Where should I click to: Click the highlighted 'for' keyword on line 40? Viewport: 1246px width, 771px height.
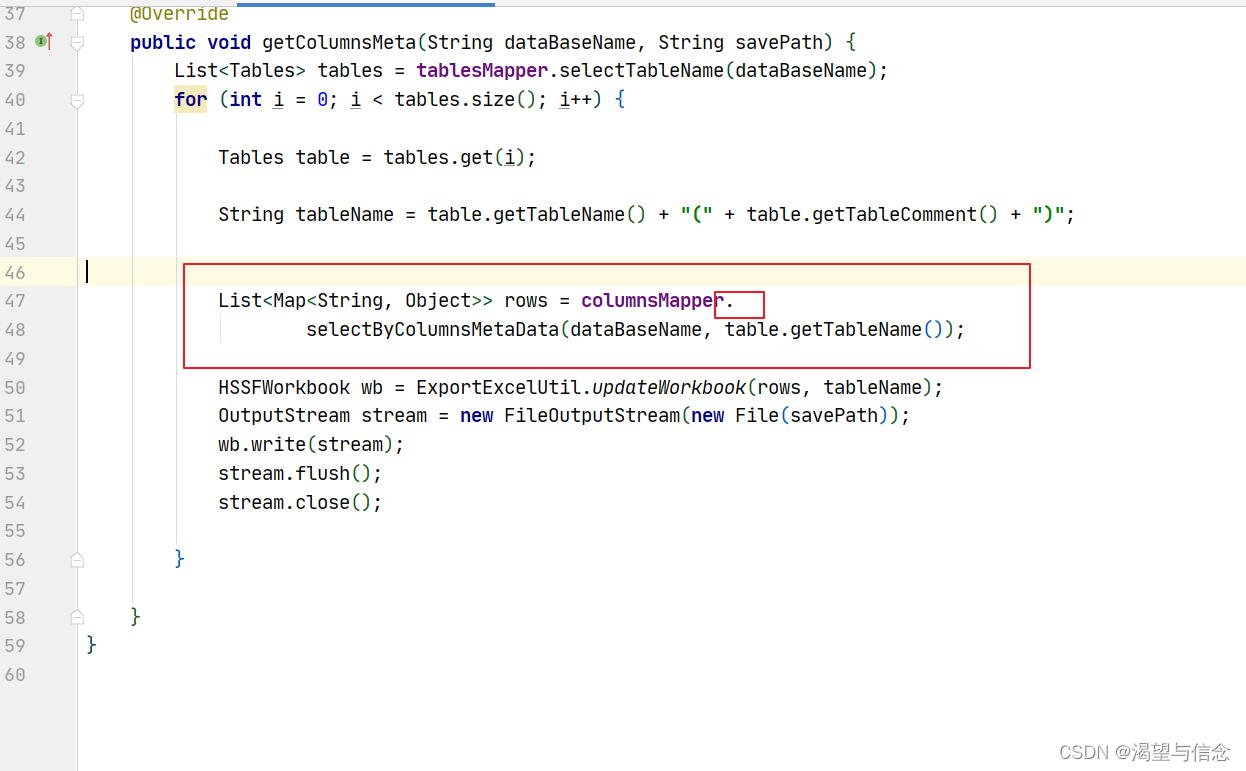click(x=190, y=99)
